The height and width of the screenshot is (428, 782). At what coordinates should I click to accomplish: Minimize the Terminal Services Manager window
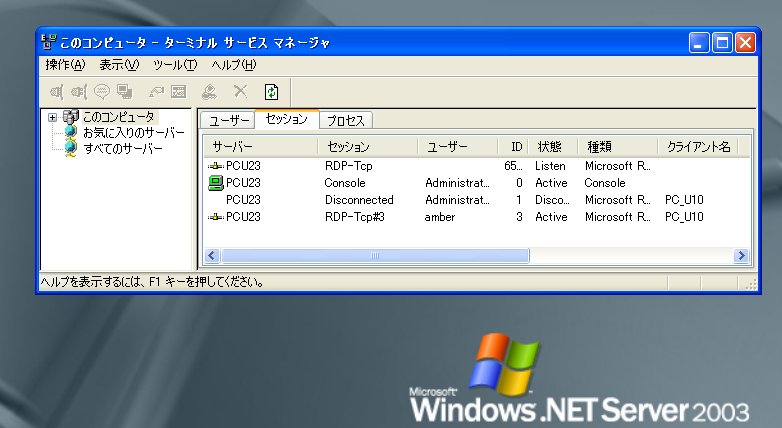click(x=699, y=43)
